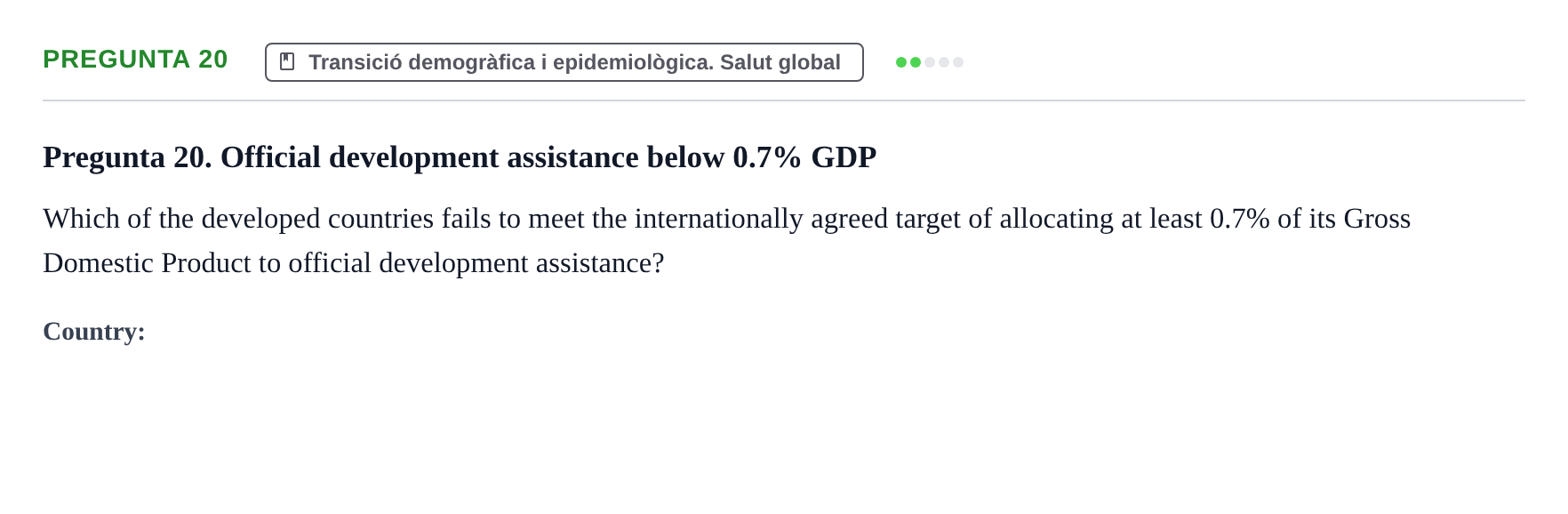The image size is (1568, 514).
Task: Click the book icon in the topic tag
Action: point(287,61)
